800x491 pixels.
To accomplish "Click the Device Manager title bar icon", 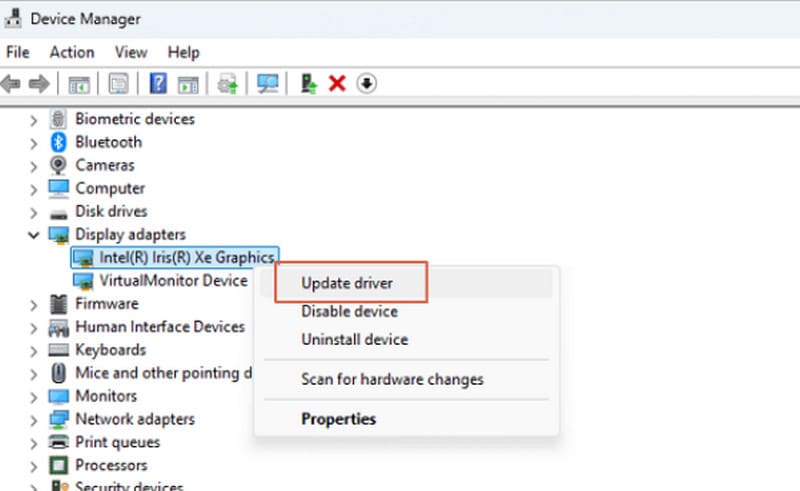I will tap(14, 19).
